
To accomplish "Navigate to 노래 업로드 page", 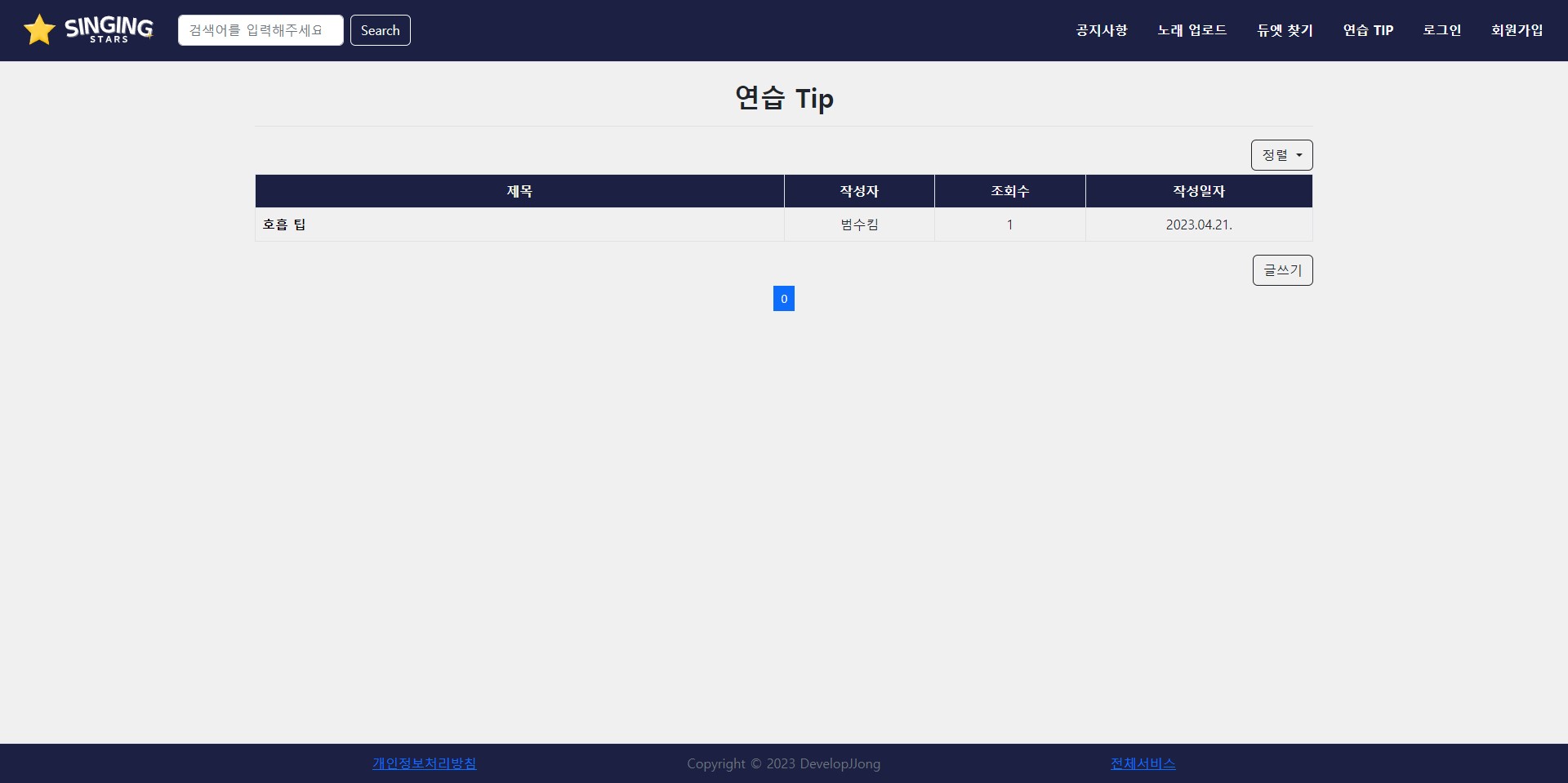I will point(1191,30).
